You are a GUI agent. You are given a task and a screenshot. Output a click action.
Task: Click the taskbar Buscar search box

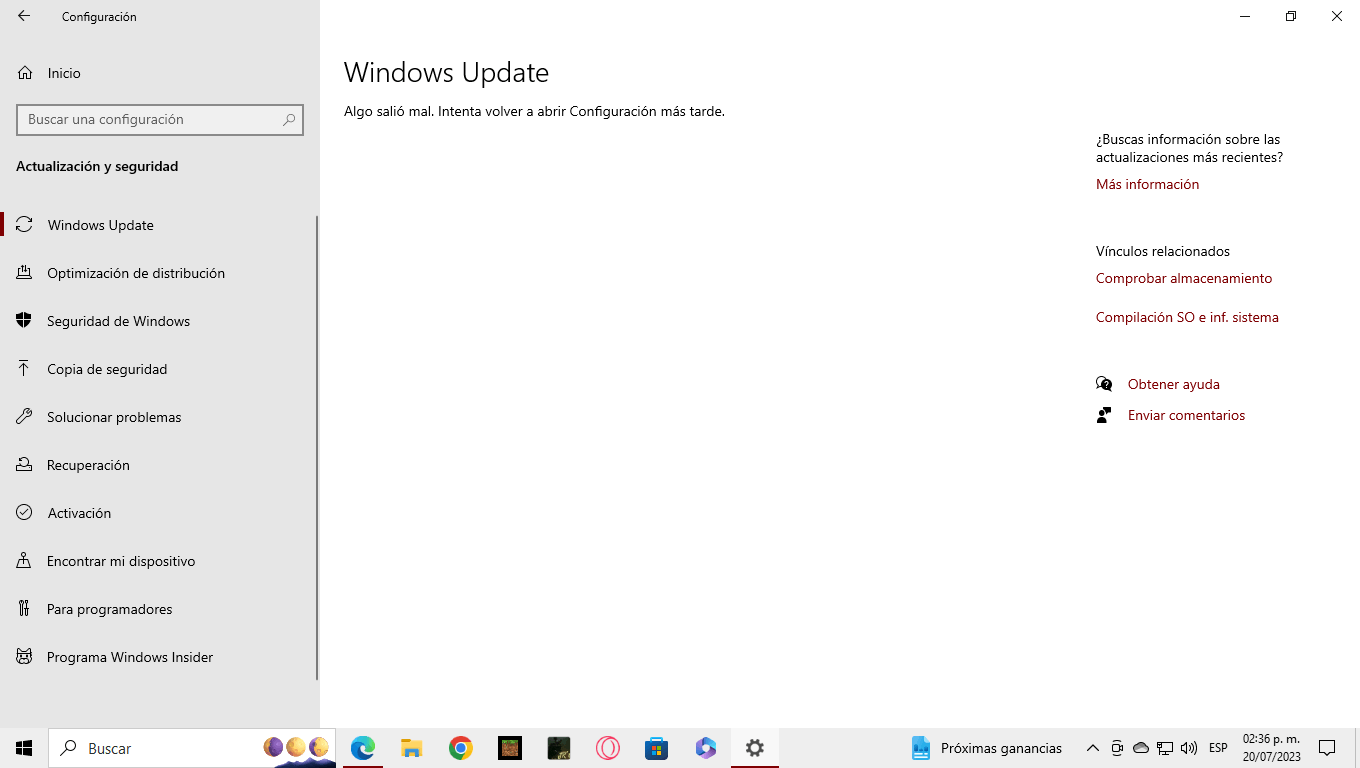(x=192, y=748)
